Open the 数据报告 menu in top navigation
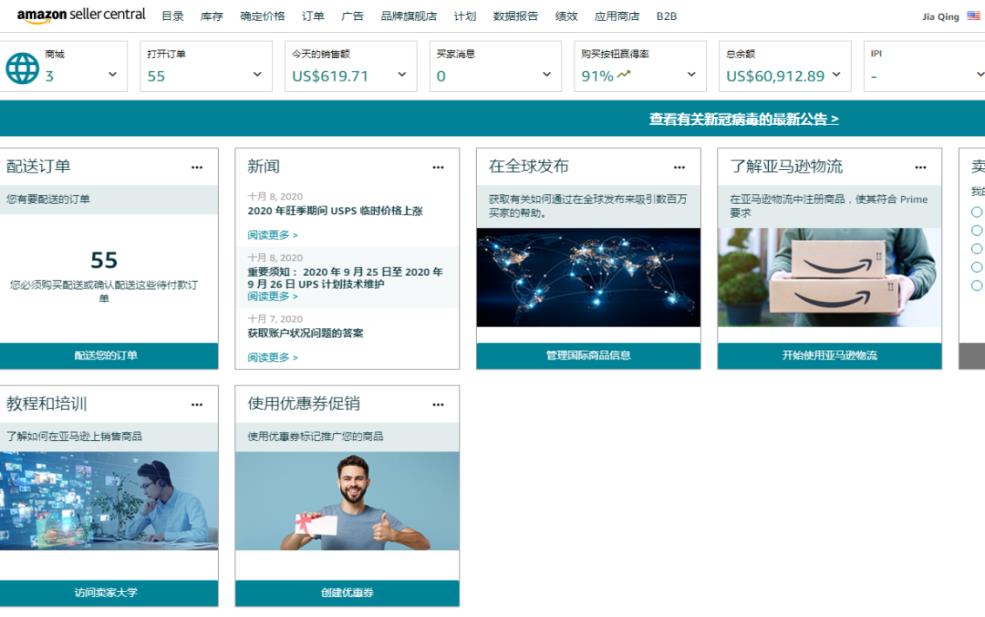The height and width of the screenshot is (617, 985). [515, 16]
